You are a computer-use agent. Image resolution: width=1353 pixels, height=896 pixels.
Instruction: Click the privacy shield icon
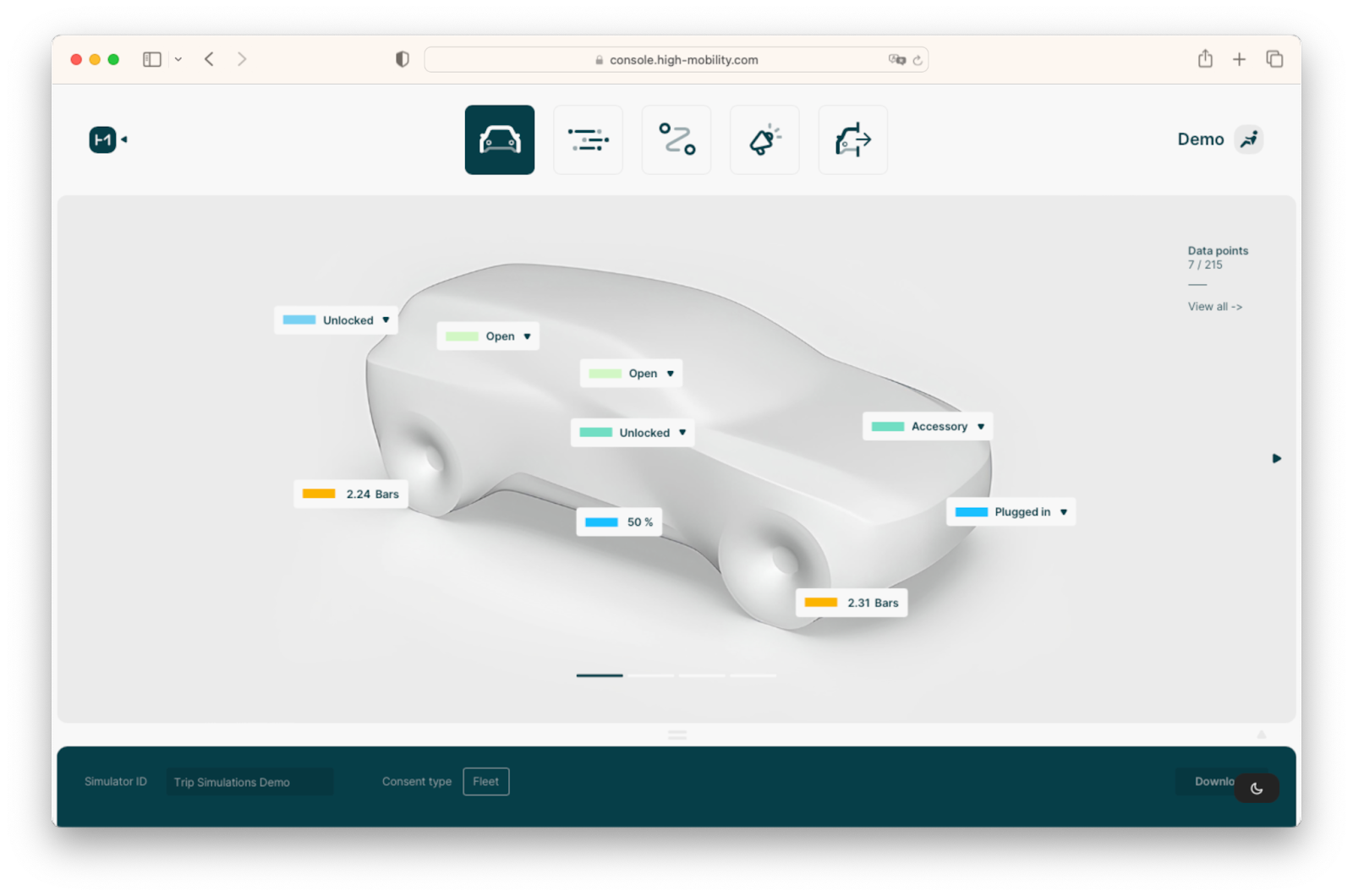click(x=403, y=59)
